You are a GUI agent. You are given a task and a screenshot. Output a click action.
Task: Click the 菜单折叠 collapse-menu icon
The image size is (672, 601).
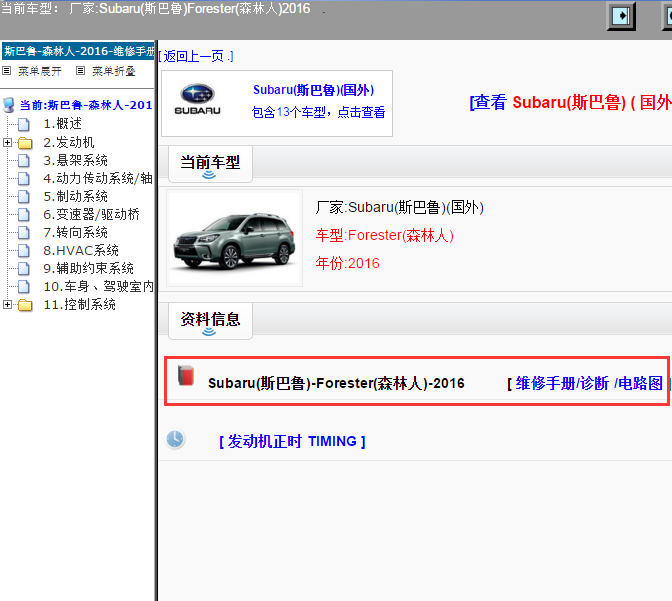pos(80,71)
